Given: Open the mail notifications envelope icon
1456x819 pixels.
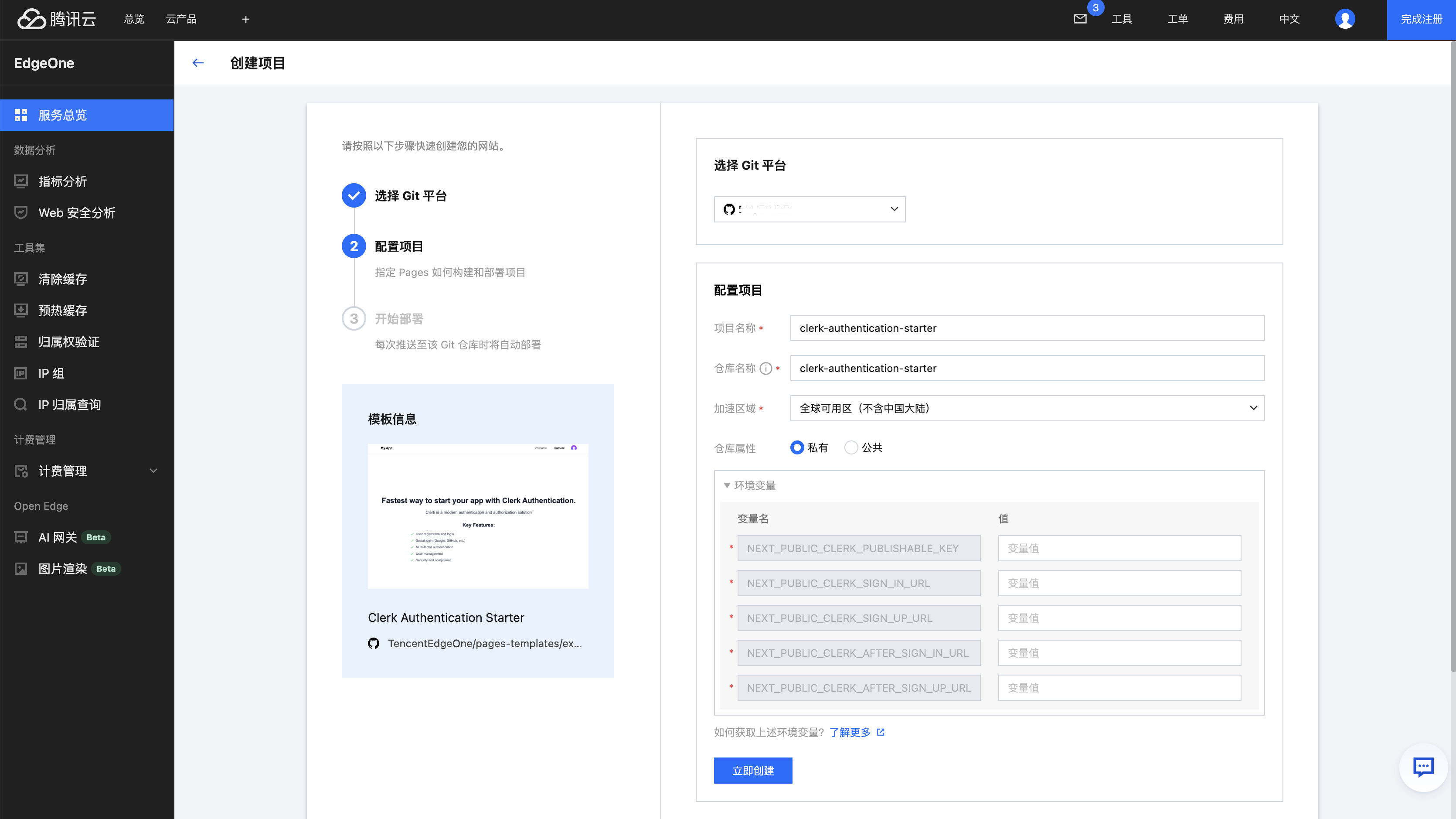Looking at the screenshot, I should pyautogui.click(x=1079, y=19).
